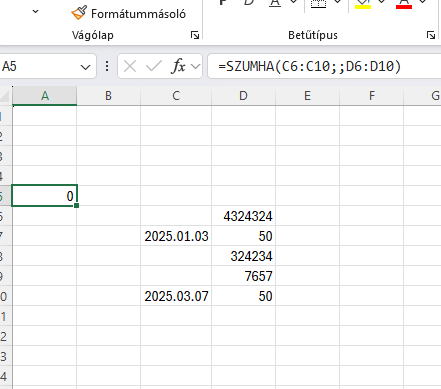Select the cell containing 4324324
The height and width of the screenshot is (389, 441).
pyautogui.click(x=243, y=216)
